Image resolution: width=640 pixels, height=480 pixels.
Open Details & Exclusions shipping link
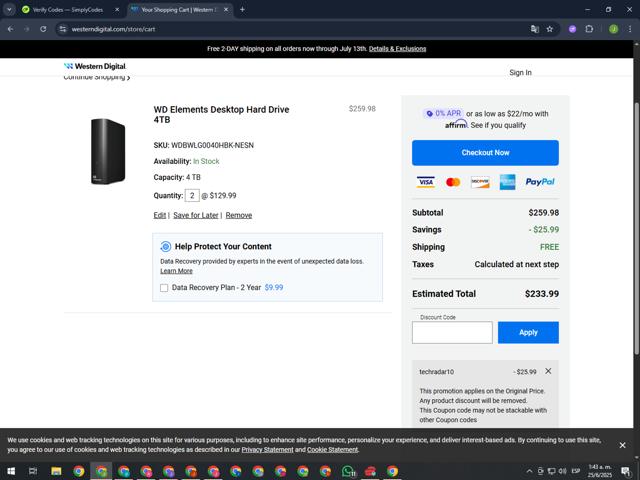coord(397,49)
